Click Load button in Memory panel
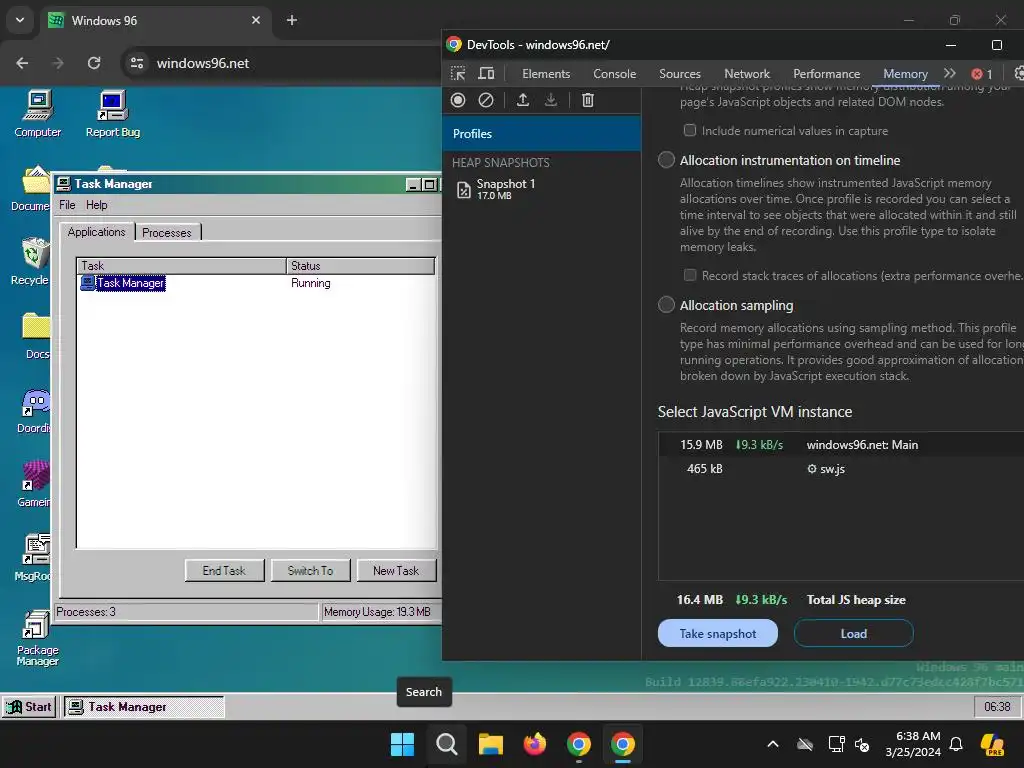This screenshot has height=768, width=1024. (854, 633)
